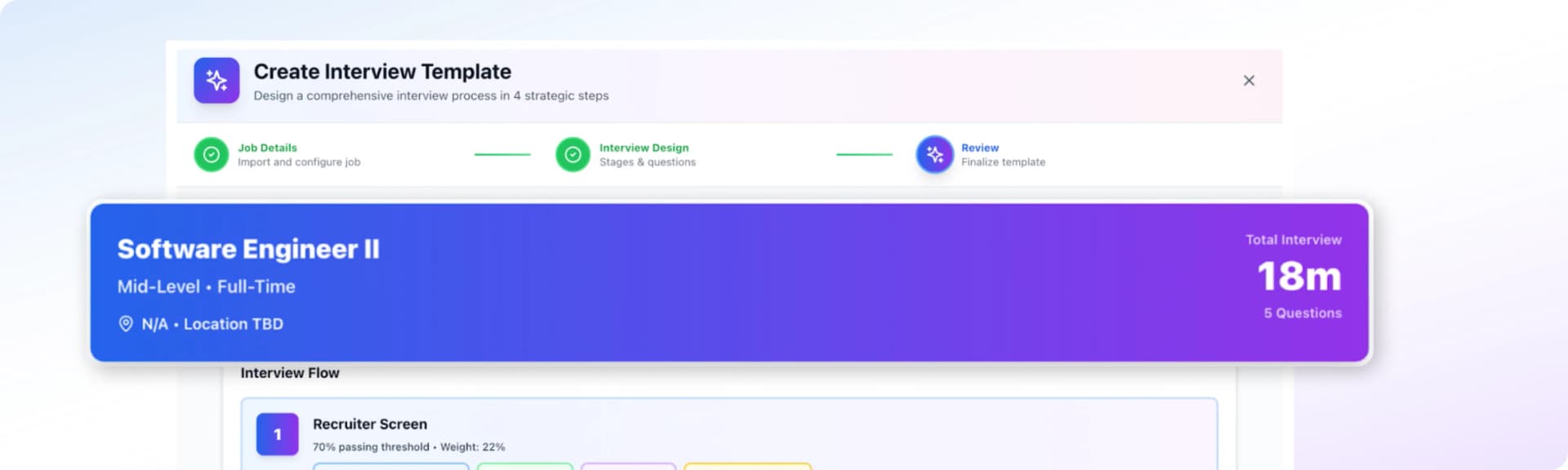Click the N/A • Location TBD text

click(212, 324)
